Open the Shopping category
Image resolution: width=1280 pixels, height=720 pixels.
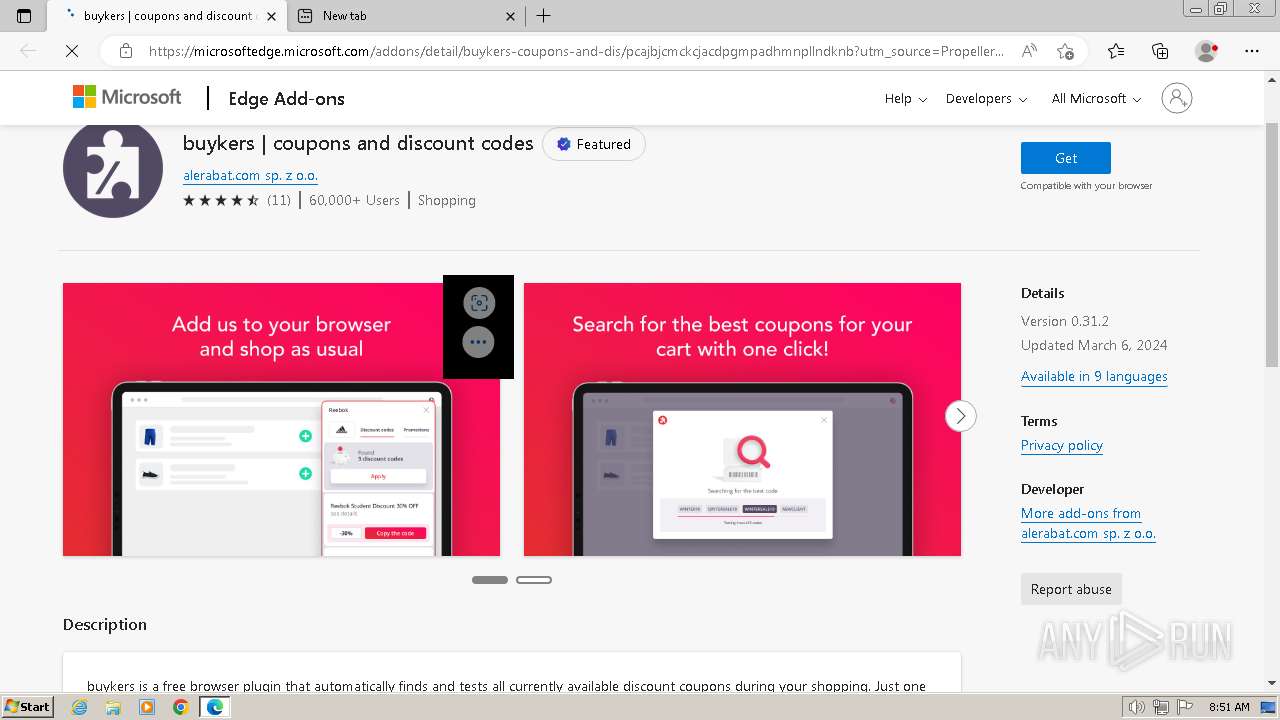(447, 200)
